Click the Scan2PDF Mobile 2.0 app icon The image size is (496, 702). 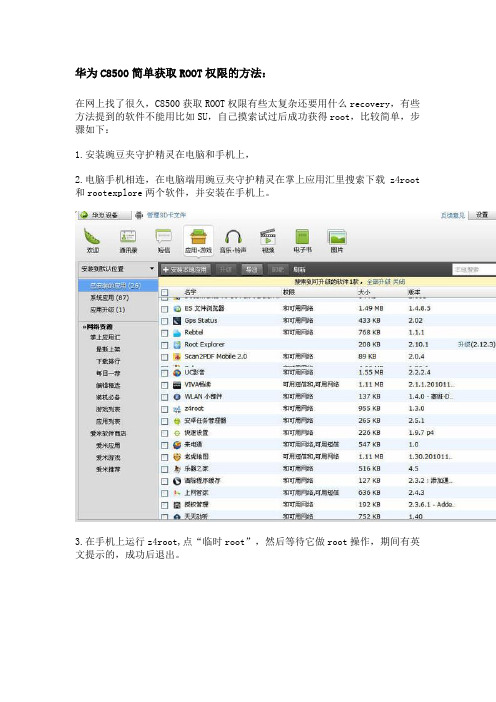point(177,357)
